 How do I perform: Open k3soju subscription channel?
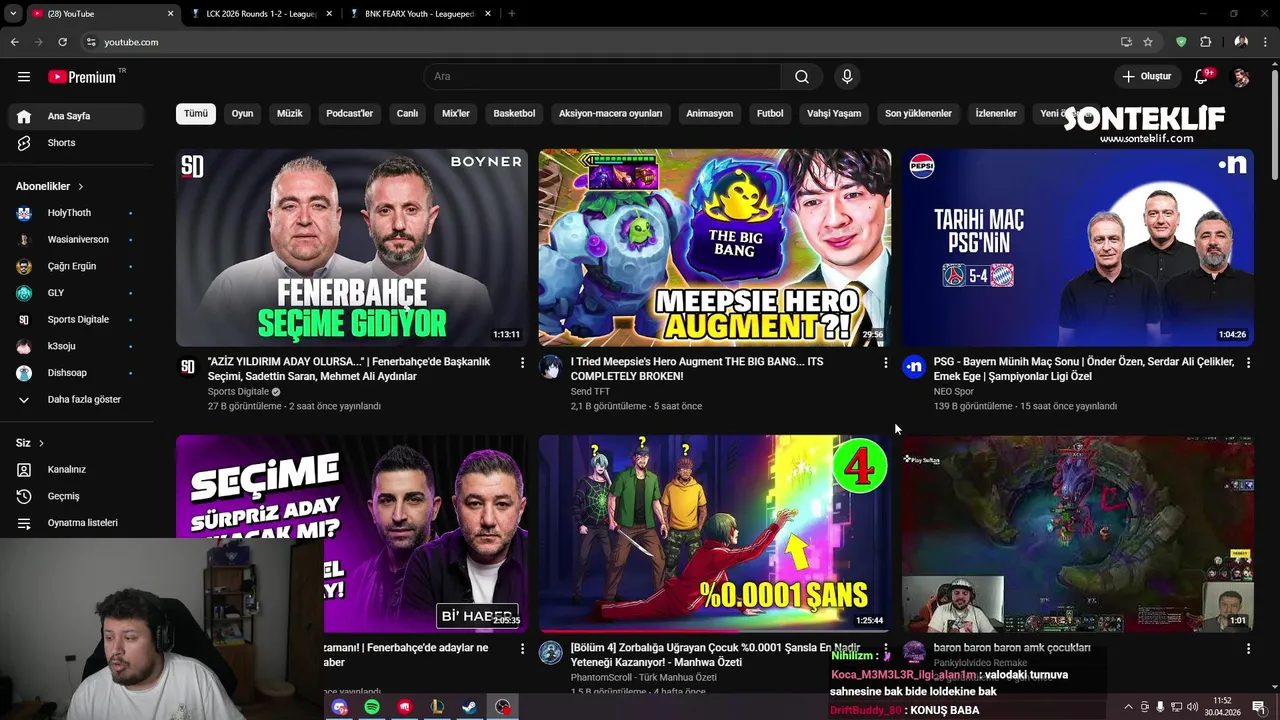click(x=76, y=346)
